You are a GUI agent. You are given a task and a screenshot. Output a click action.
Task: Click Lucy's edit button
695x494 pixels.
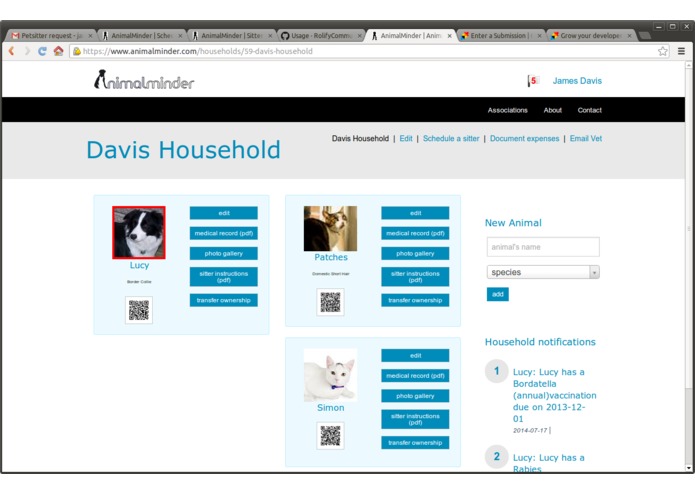coord(223,213)
